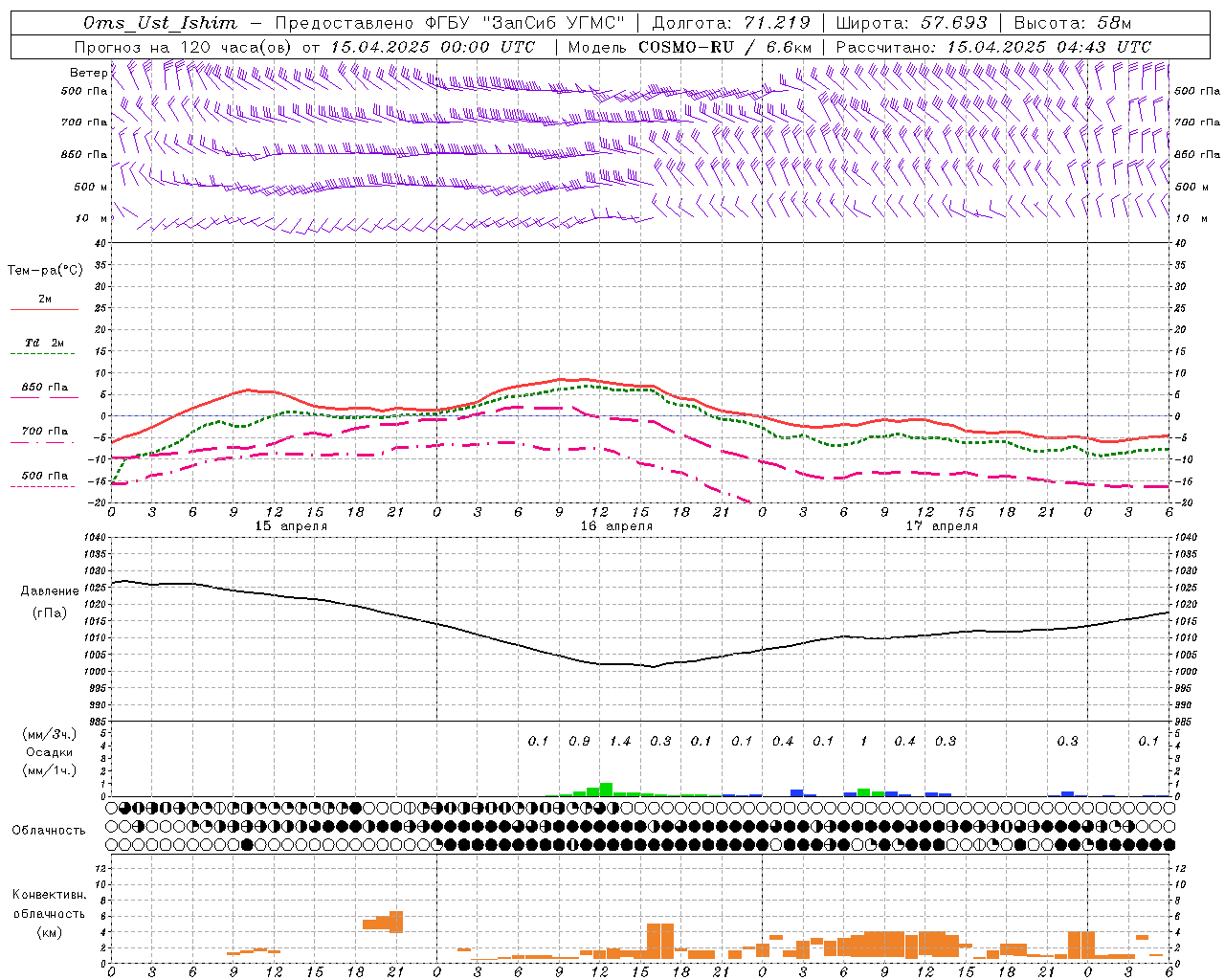Click the "Конвективн." label
This screenshot has height=980, width=1225.
coord(50,895)
